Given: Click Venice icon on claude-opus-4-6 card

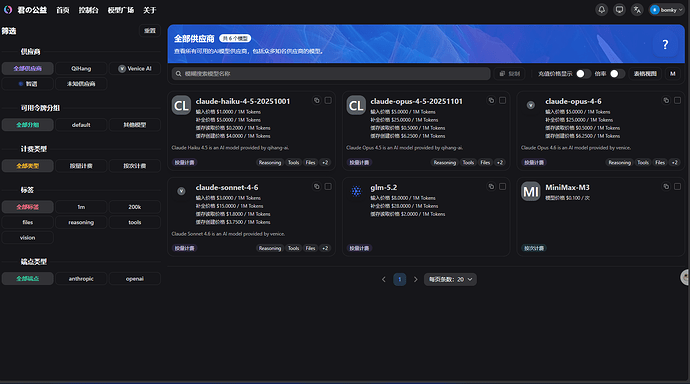Looking at the screenshot, I should (531, 105).
